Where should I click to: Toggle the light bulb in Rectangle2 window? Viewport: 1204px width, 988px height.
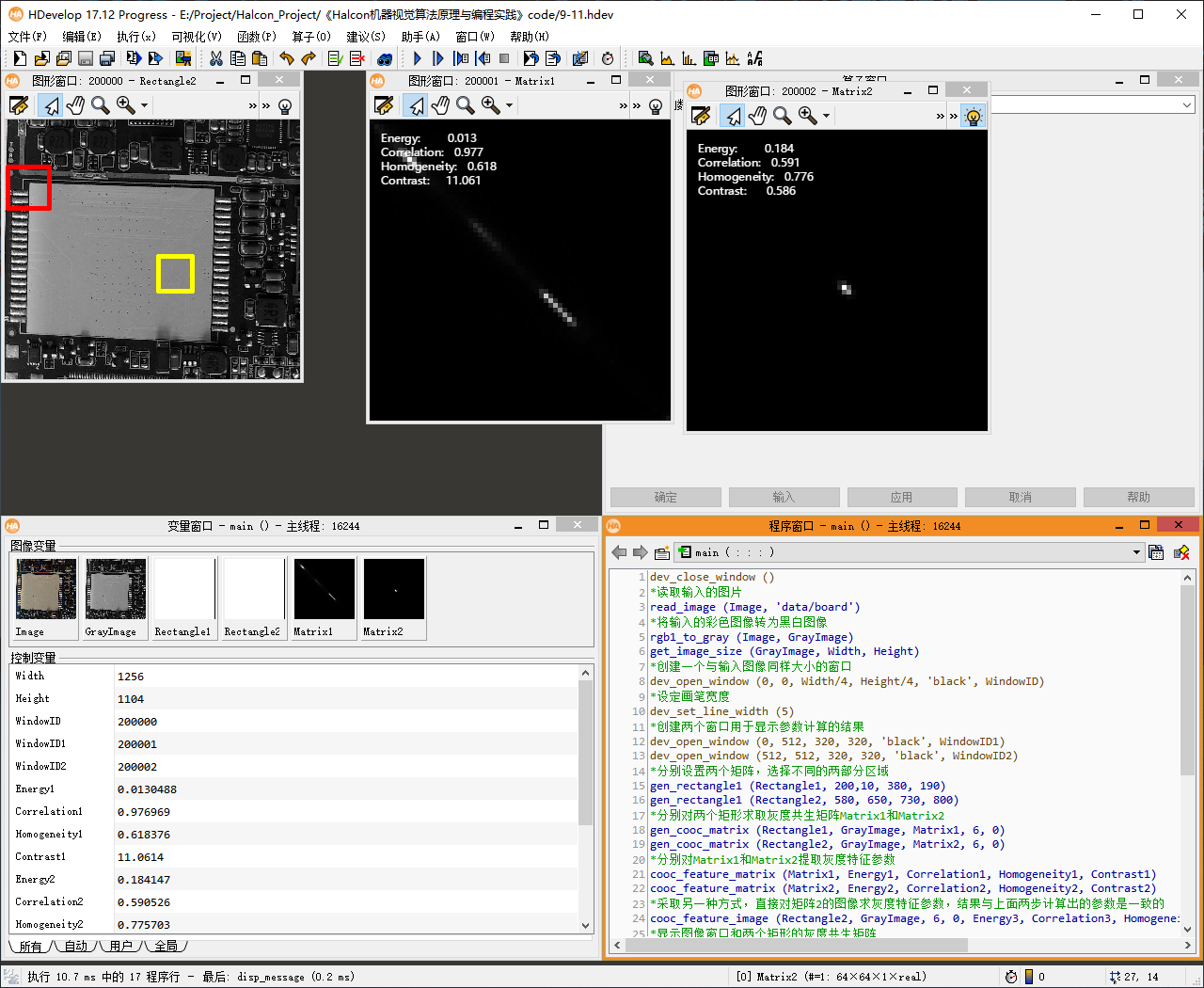(x=285, y=105)
